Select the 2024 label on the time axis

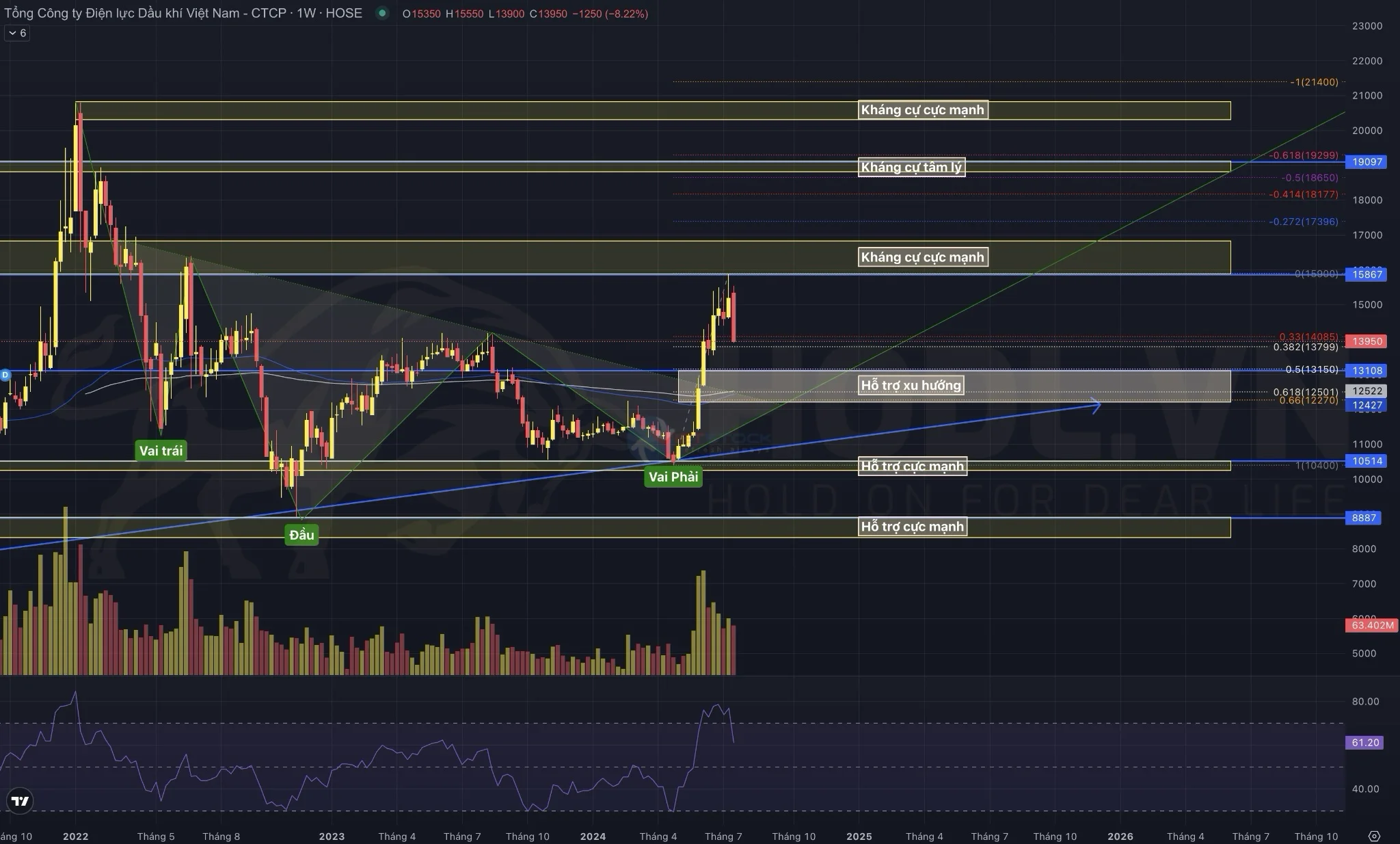click(x=593, y=836)
